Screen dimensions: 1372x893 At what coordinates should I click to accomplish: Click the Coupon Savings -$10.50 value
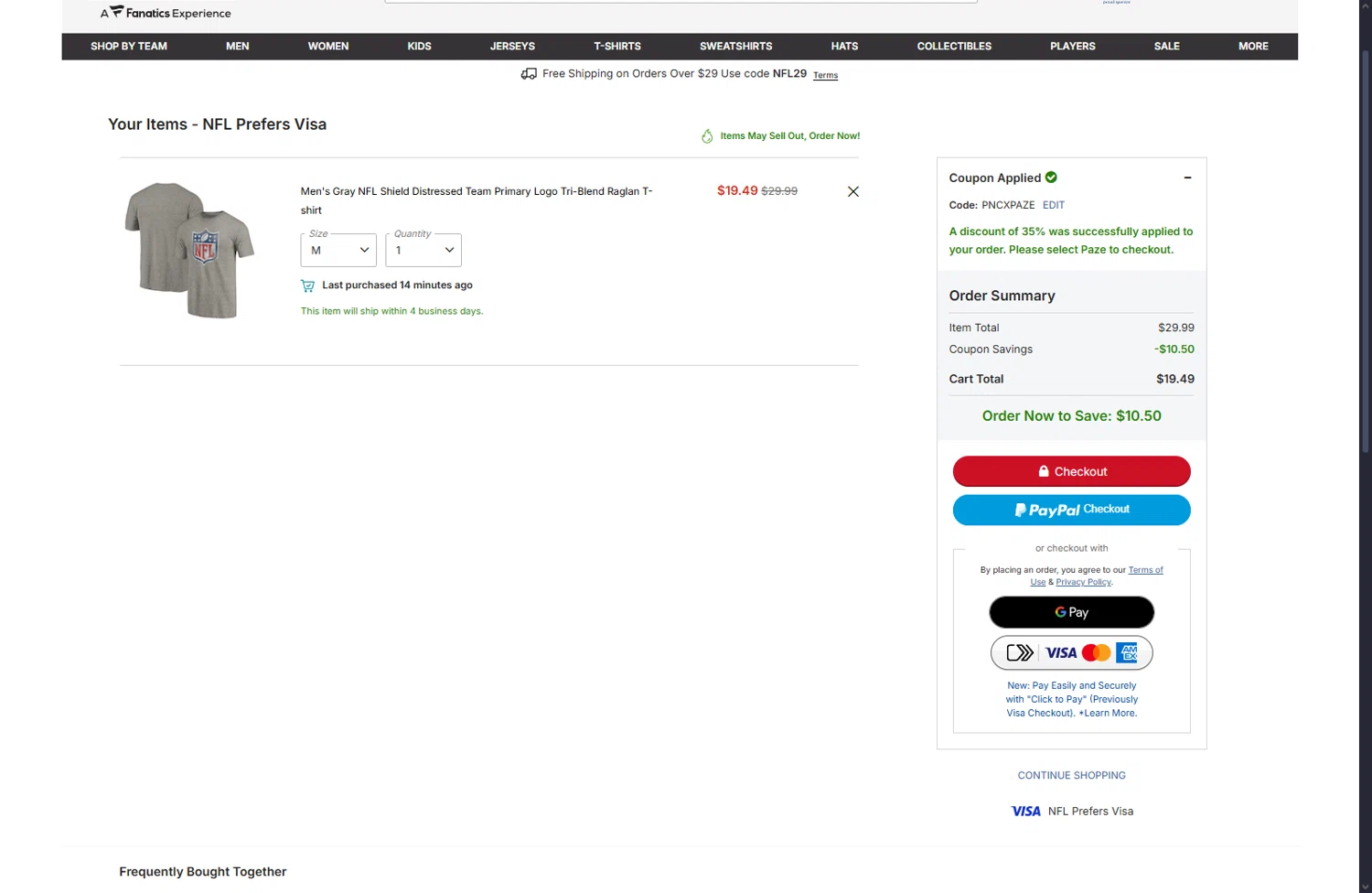pyautogui.click(x=1174, y=349)
